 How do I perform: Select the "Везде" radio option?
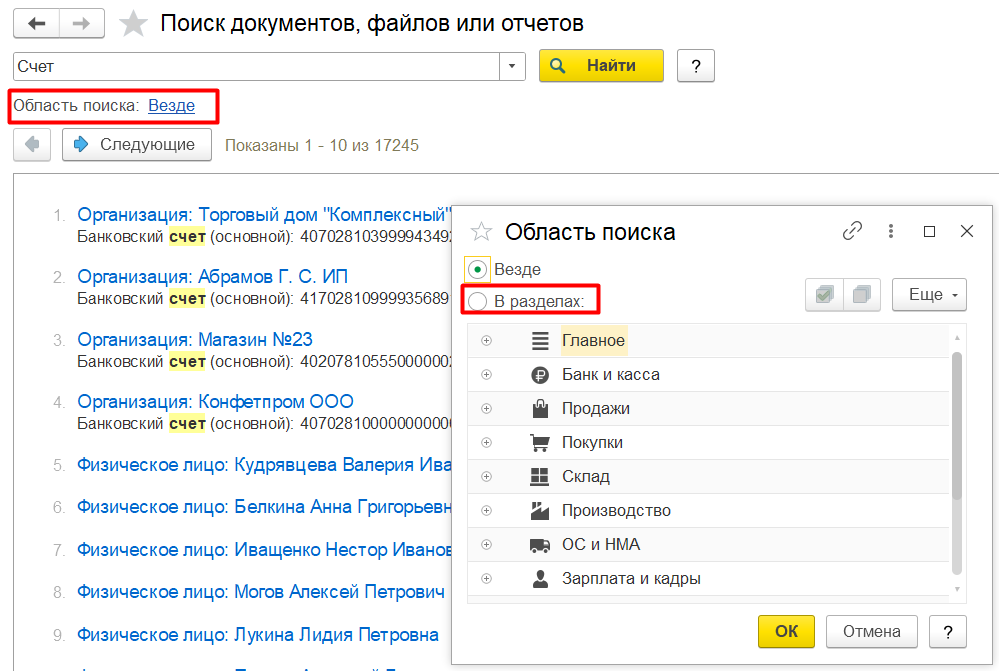pyautogui.click(x=478, y=270)
